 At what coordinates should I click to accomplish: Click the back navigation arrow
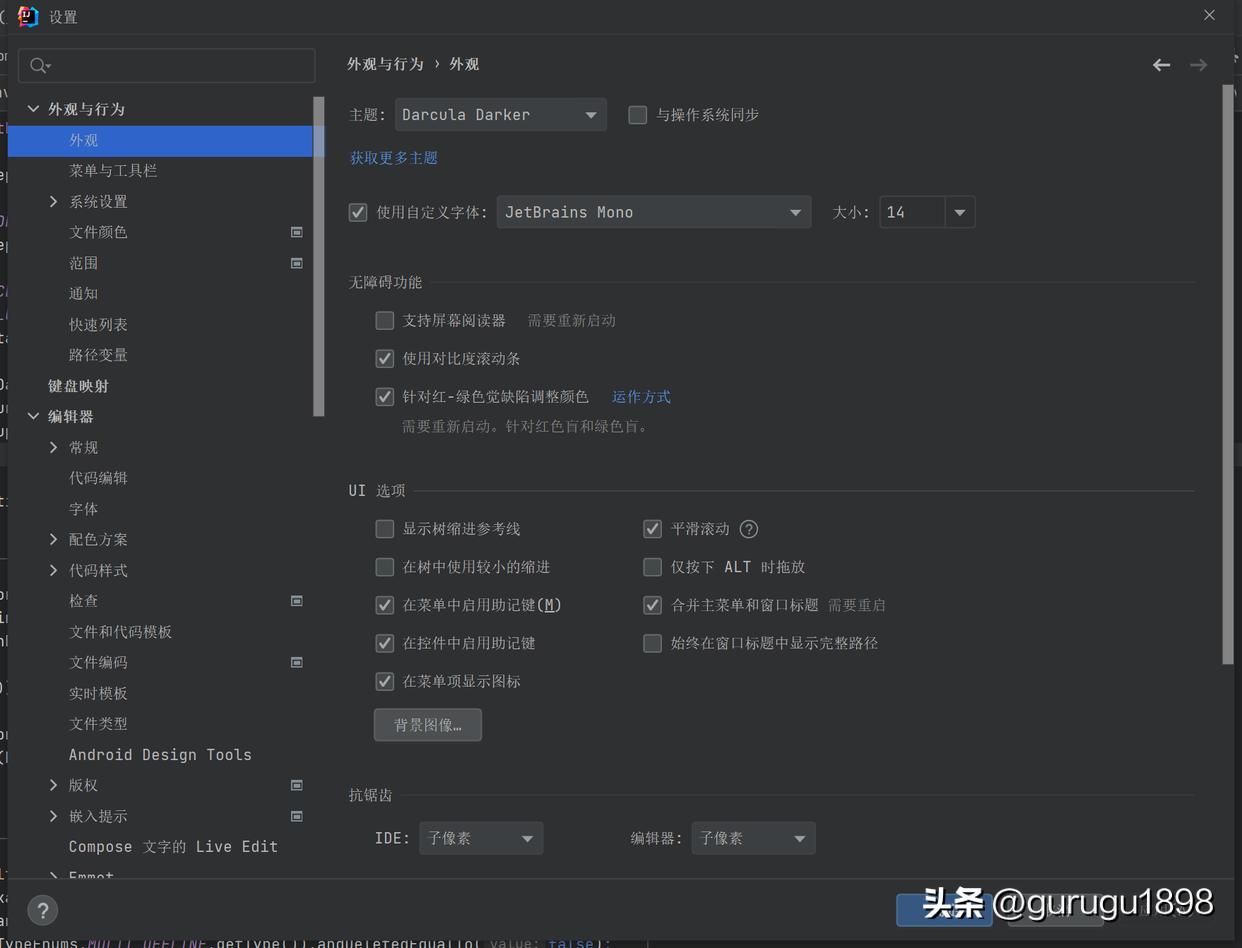coord(1161,64)
